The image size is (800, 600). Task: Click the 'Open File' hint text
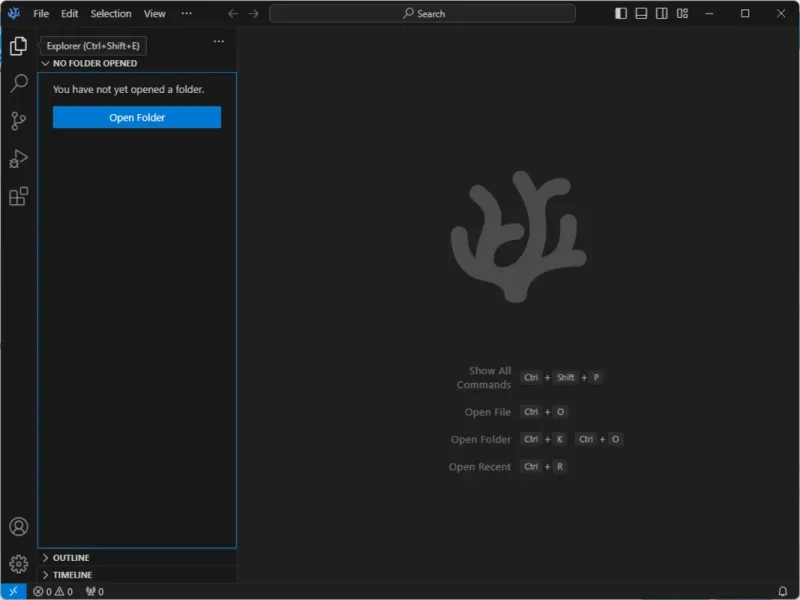(487, 412)
